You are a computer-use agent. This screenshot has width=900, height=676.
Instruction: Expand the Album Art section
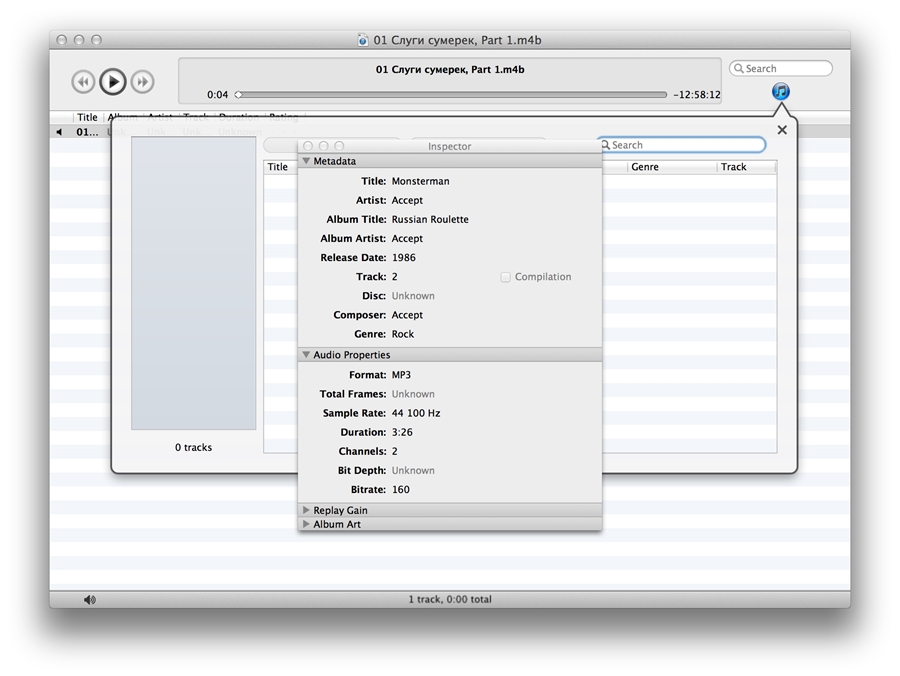tap(306, 524)
